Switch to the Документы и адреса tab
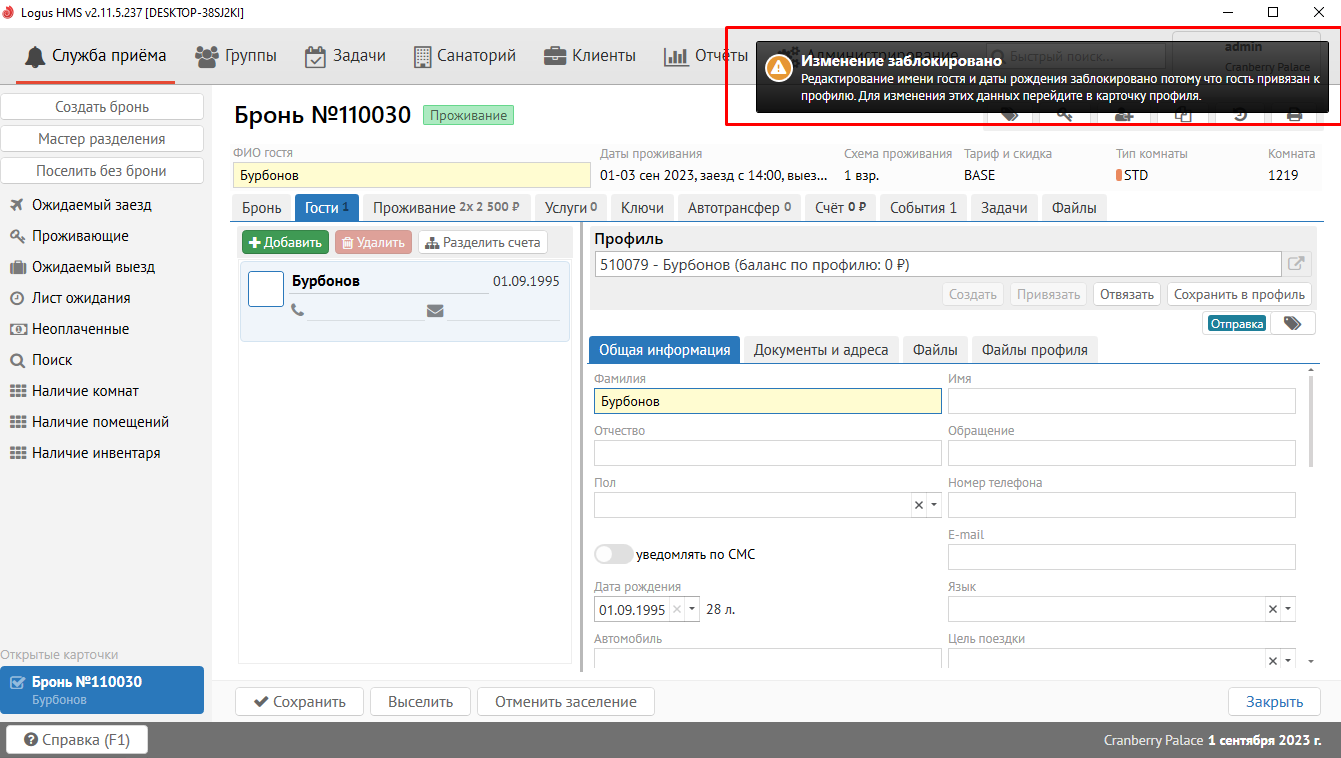The image size is (1341, 758). tap(820, 349)
